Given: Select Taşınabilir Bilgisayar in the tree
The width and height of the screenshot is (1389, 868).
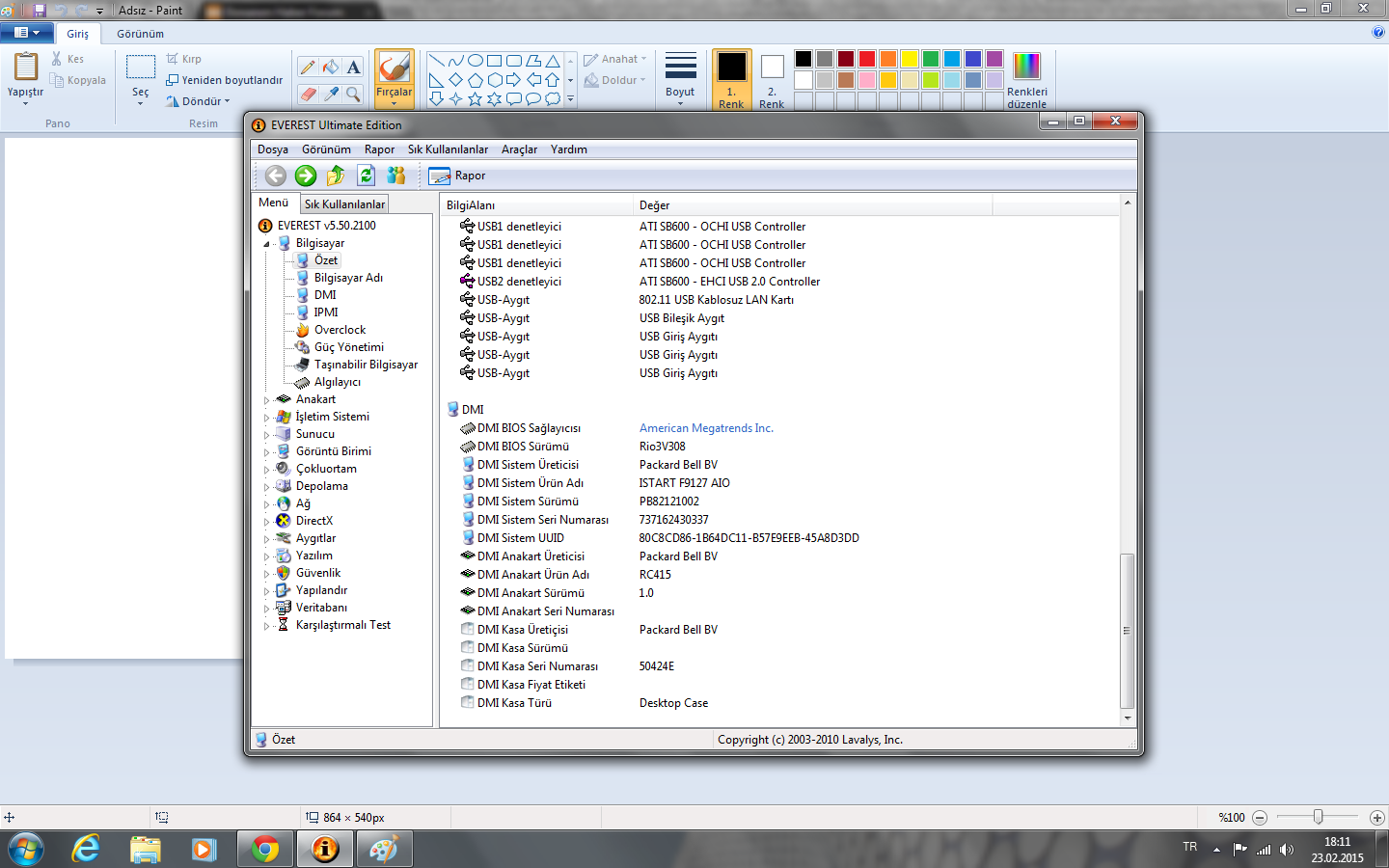Looking at the screenshot, I should click(366, 365).
